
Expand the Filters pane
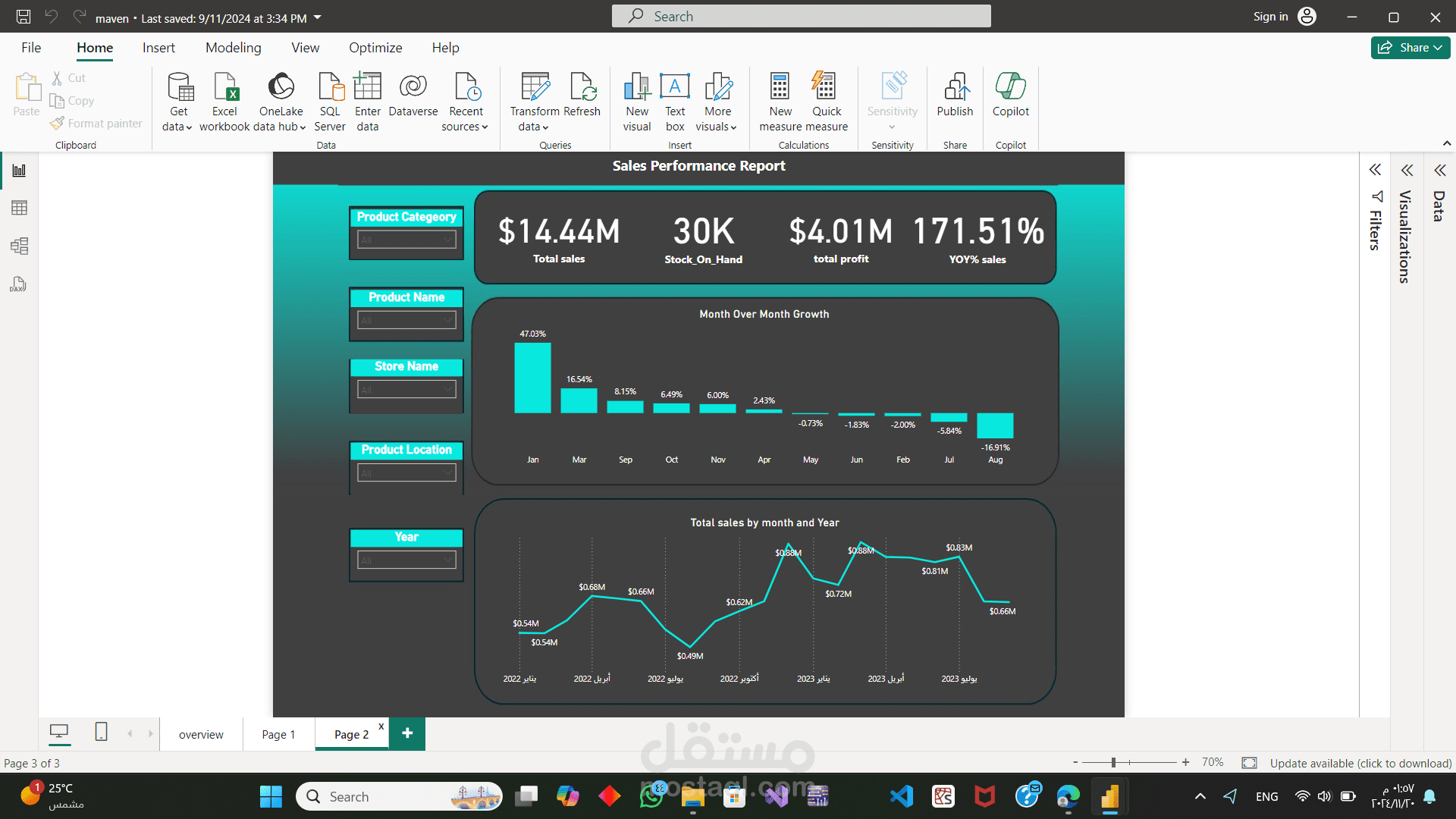coord(1375,170)
